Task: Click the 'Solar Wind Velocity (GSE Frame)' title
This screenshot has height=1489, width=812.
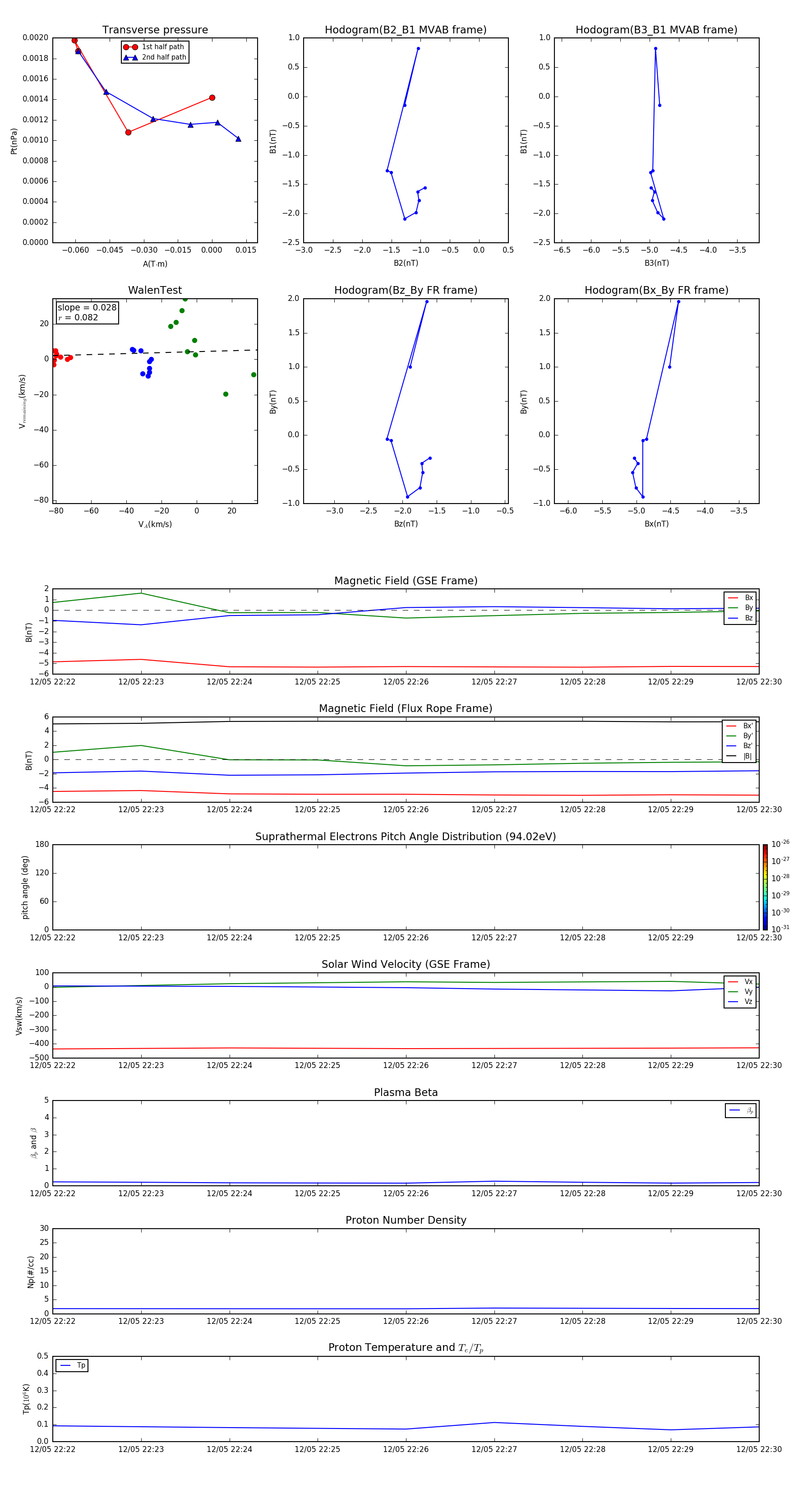Action: tap(406, 964)
